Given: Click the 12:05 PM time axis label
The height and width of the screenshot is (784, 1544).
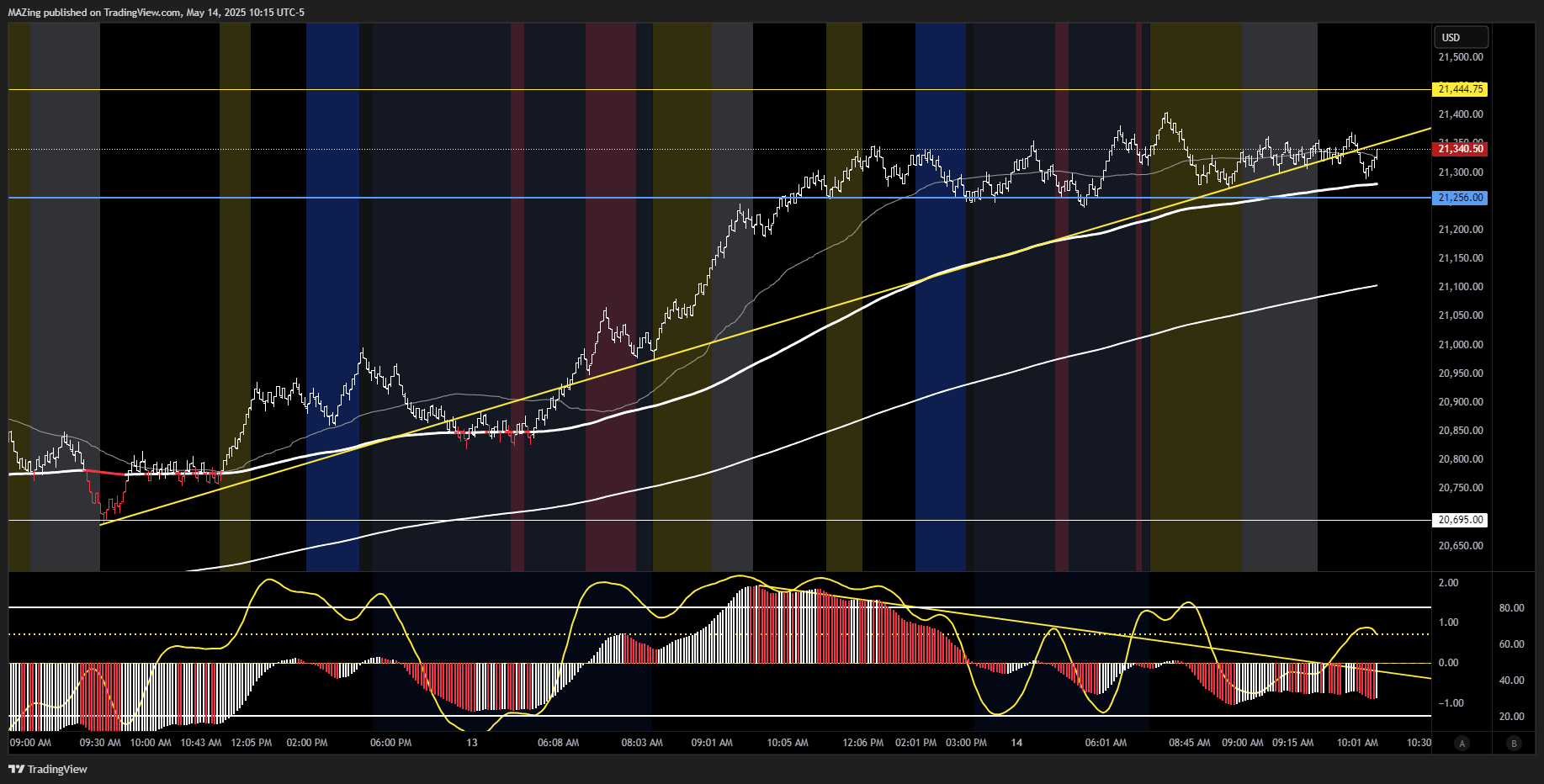Looking at the screenshot, I should [x=252, y=743].
